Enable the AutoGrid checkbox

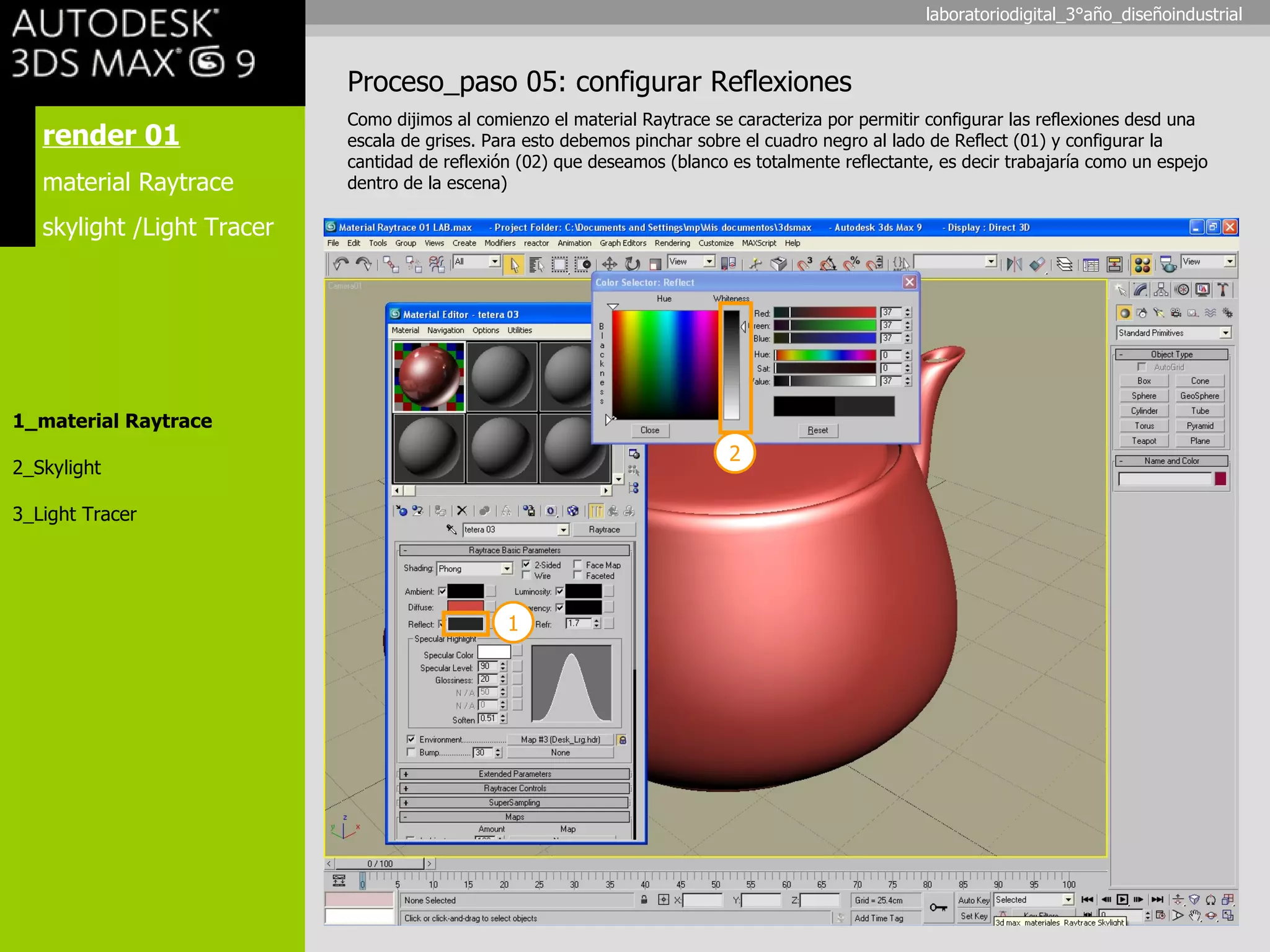(x=1142, y=367)
